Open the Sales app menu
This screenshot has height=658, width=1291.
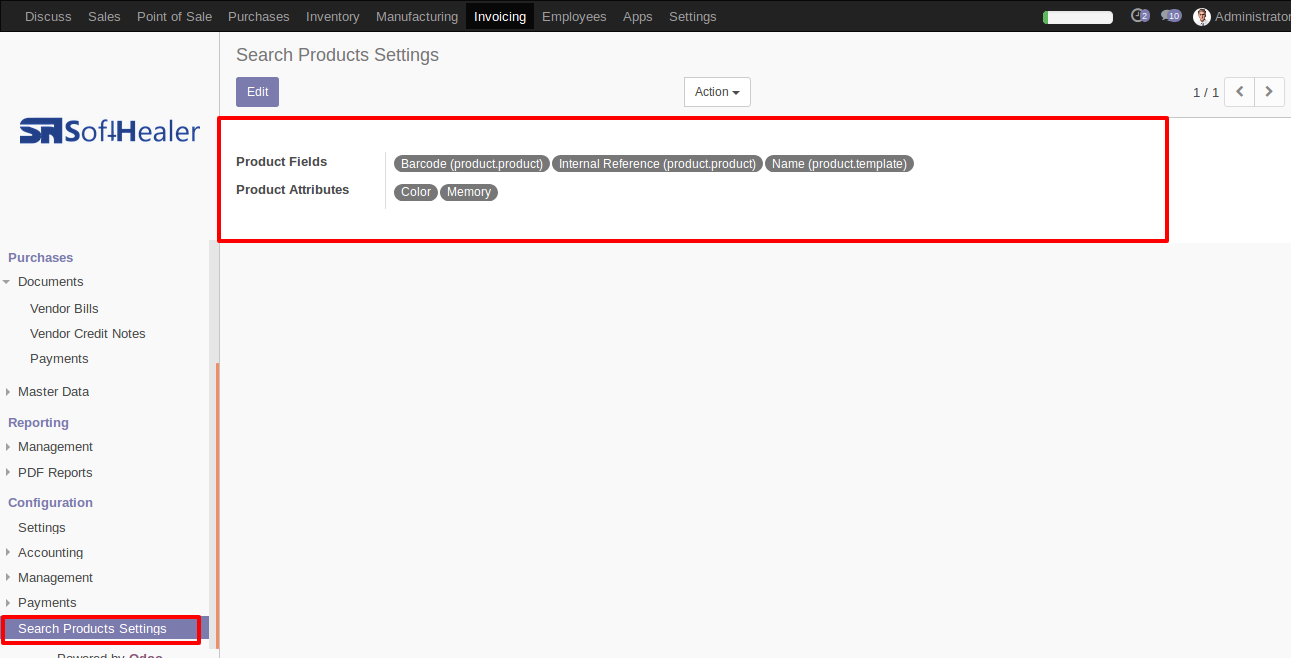click(104, 16)
